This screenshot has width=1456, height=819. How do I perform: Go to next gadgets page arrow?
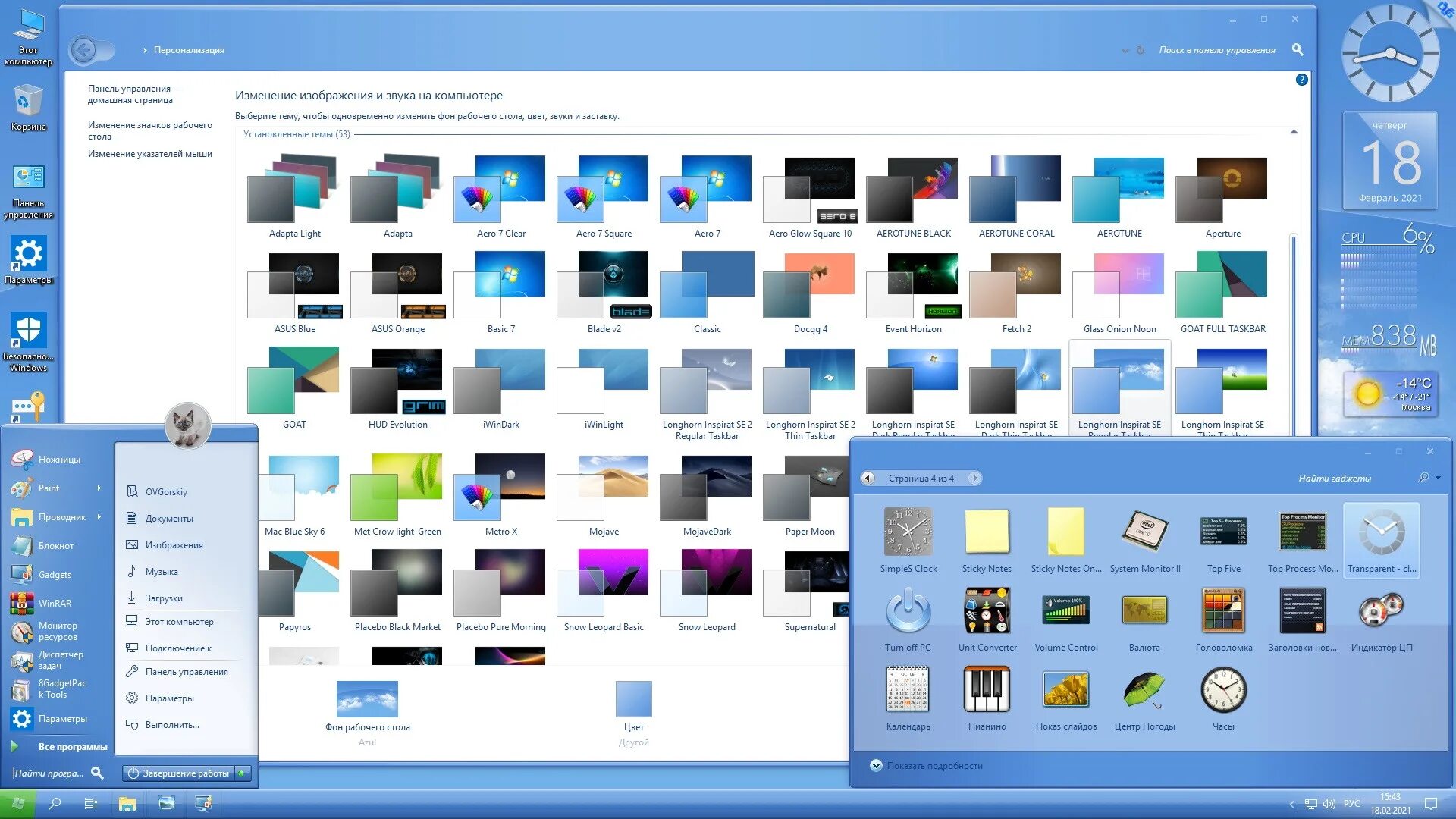[x=975, y=479]
